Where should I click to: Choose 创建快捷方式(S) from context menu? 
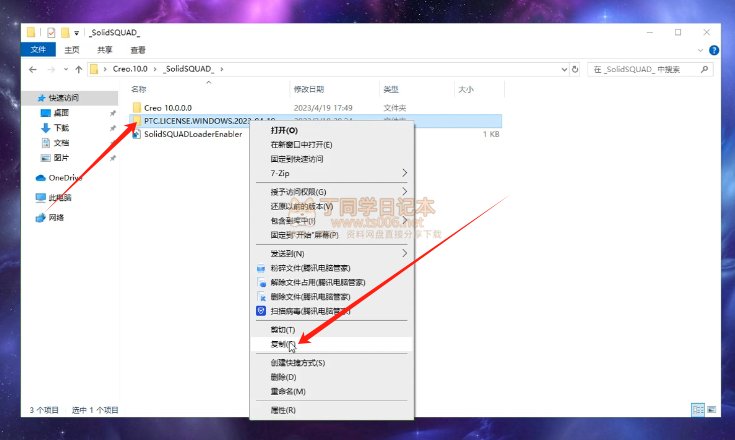(332, 363)
